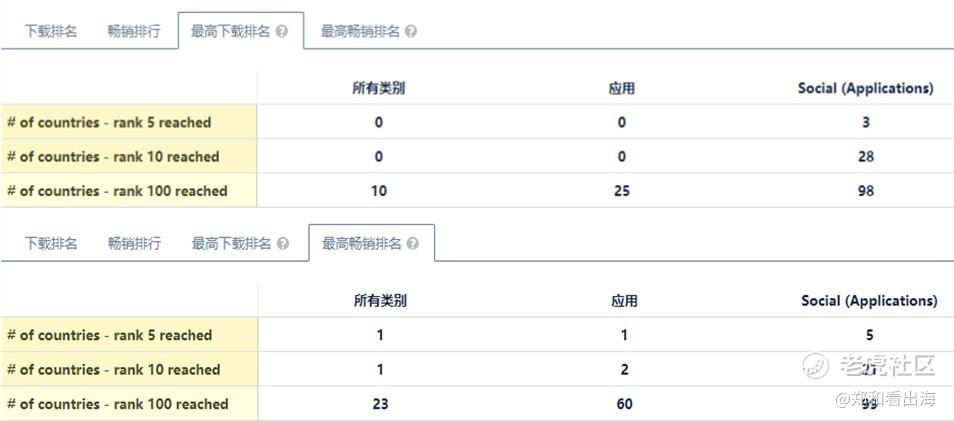Click help icon beside inactive 最高畅销排名 tab in upper tab bar
The width and height of the screenshot is (954, 421).
(411, 31)
